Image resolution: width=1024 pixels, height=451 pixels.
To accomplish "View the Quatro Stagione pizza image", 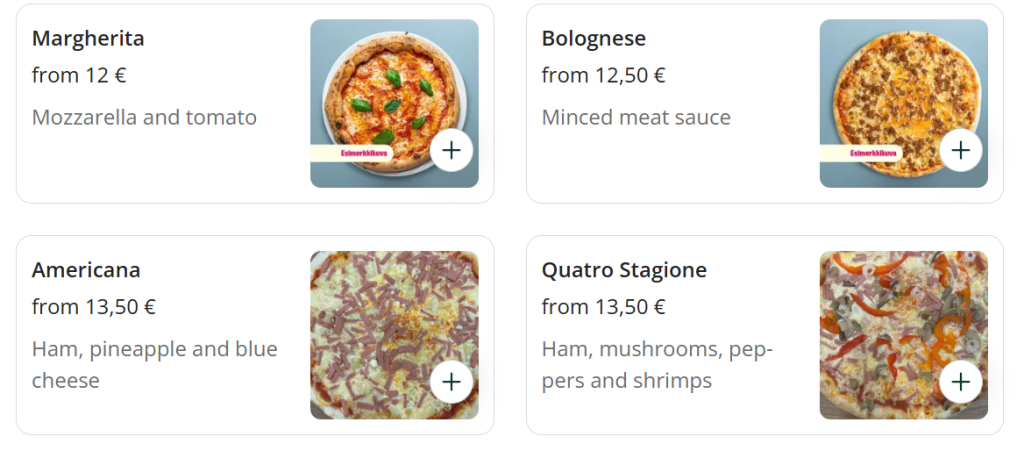I will [x=890, y=320].
